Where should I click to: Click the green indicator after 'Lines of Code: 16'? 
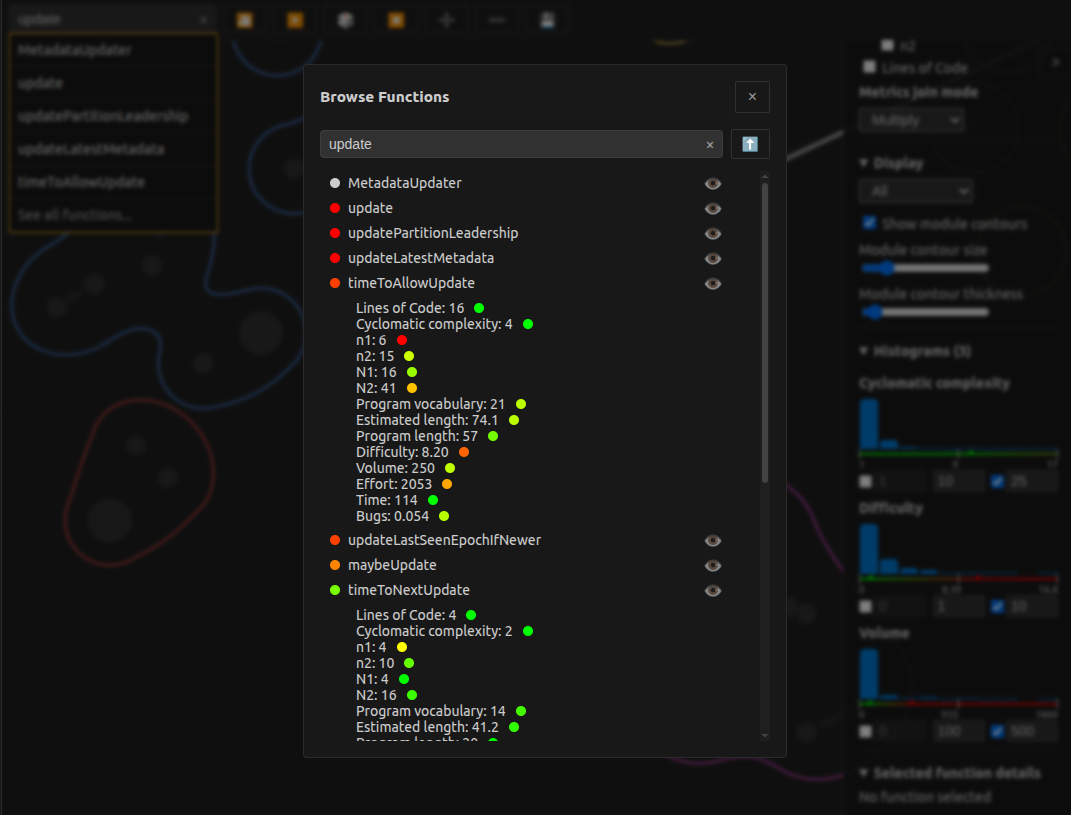(x=479, y=308)
